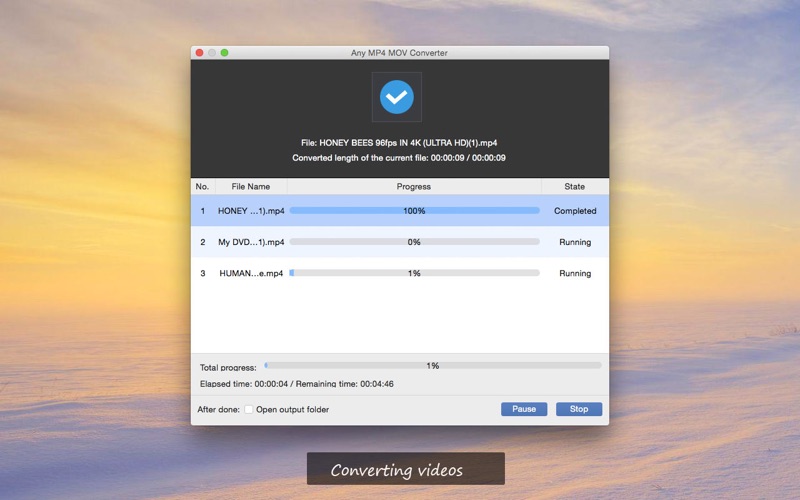Enable the Open output folder checkbox

[x=249, y=409]
